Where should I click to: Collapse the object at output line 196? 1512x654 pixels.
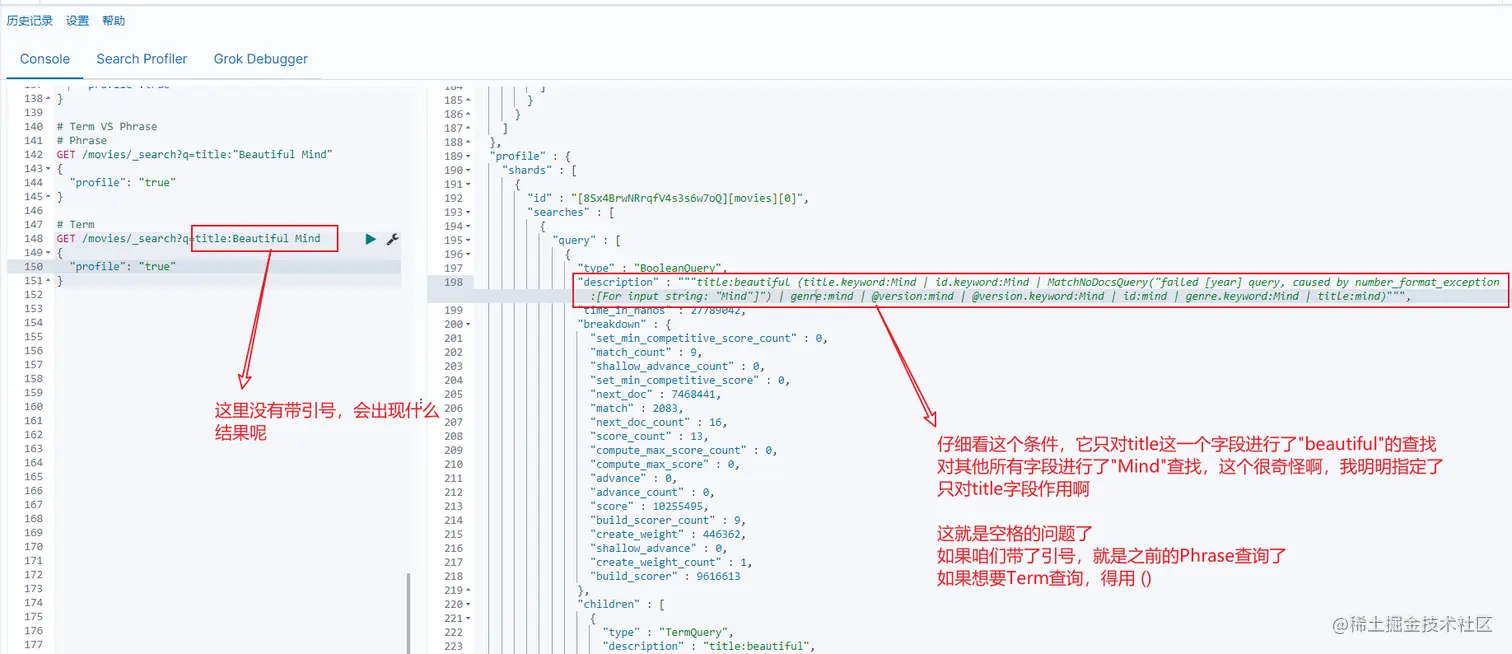[x=469, y=255]
